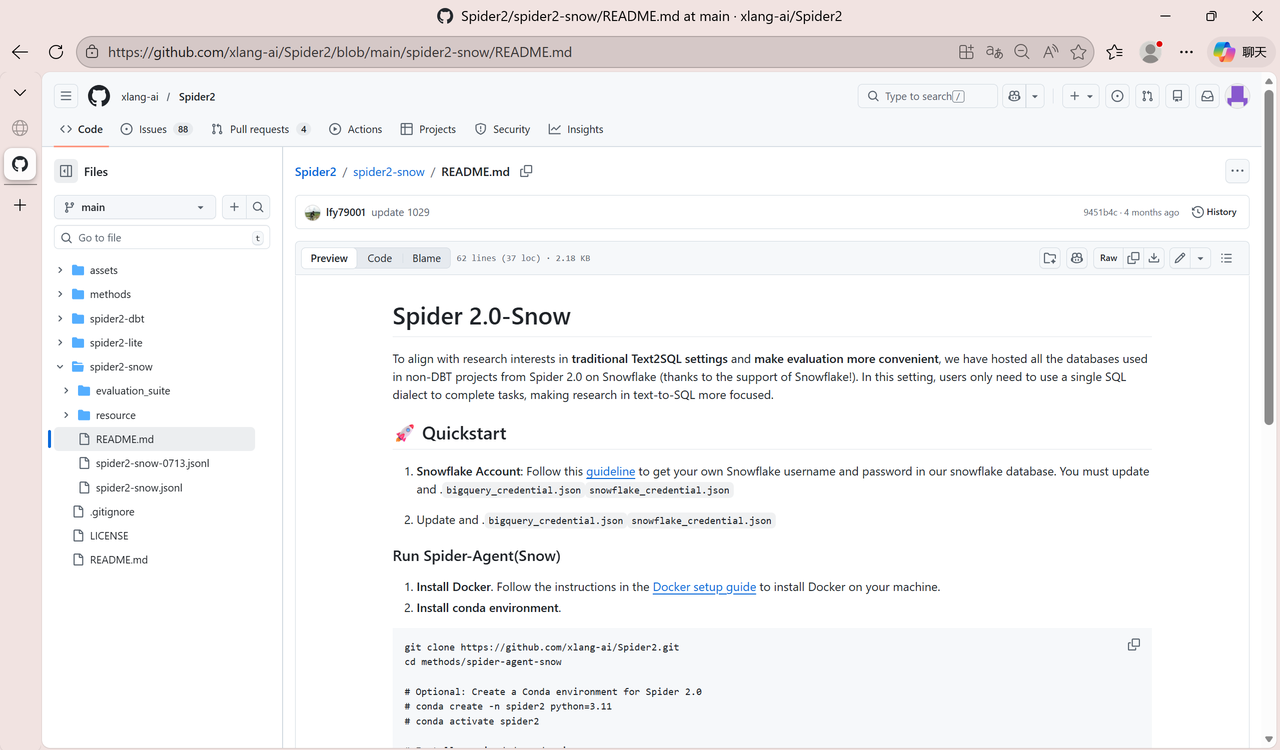
Task: View the file History
Action: (1214, 212)
